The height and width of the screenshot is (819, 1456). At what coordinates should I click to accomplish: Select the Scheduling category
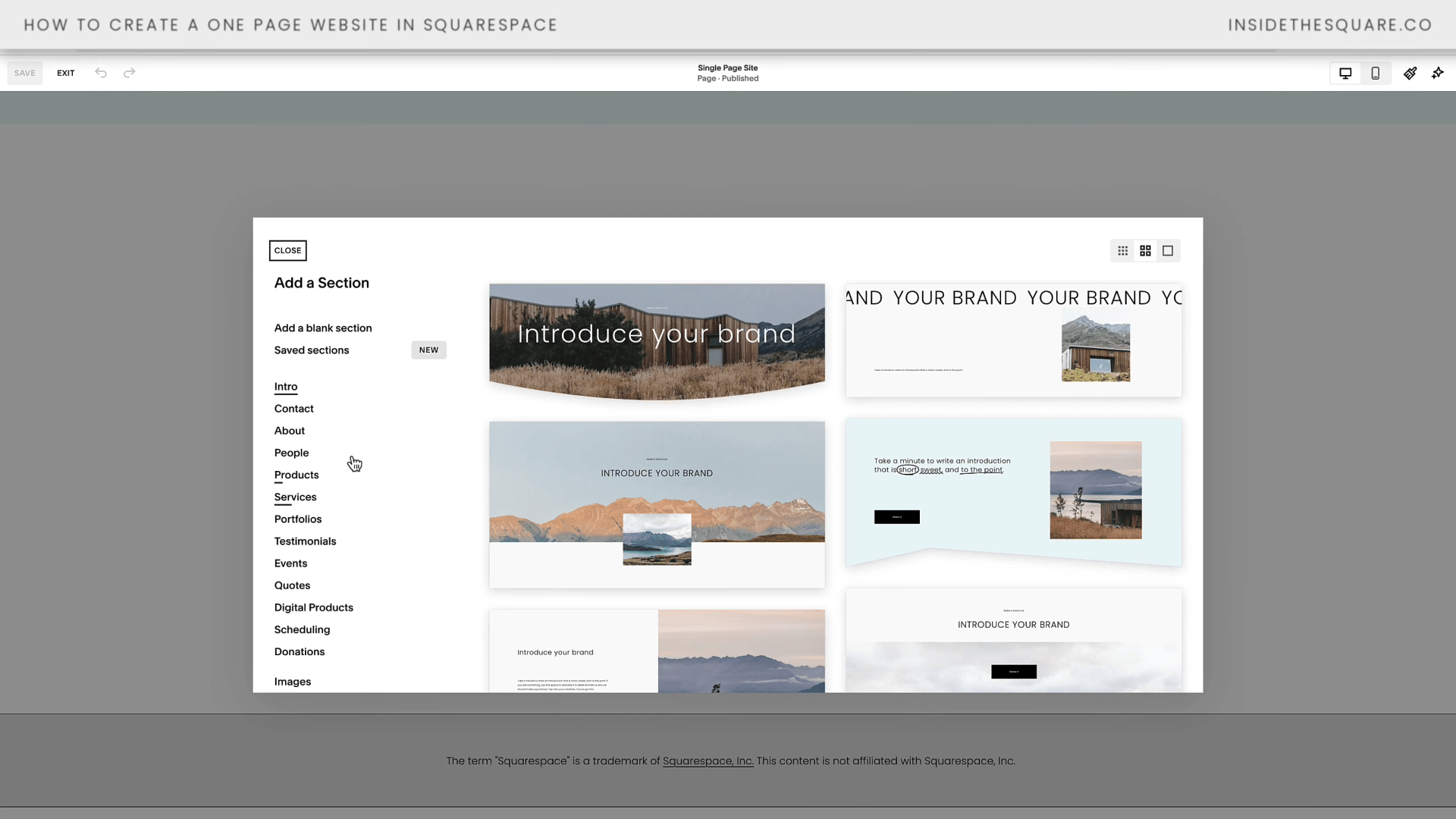pos(303,629)
